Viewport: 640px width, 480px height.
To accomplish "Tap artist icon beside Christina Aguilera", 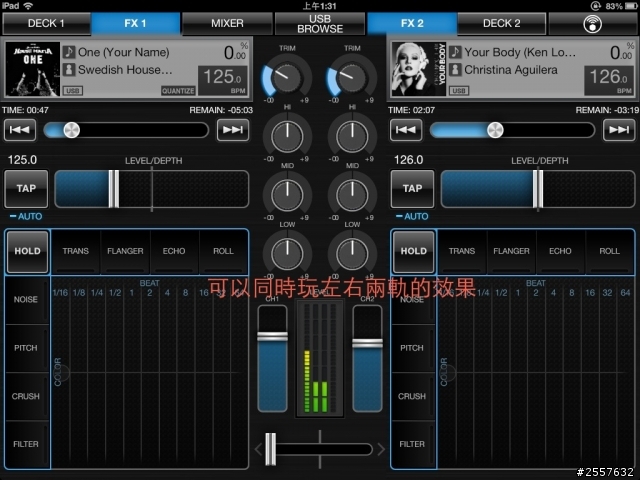I will pos(455,69).
